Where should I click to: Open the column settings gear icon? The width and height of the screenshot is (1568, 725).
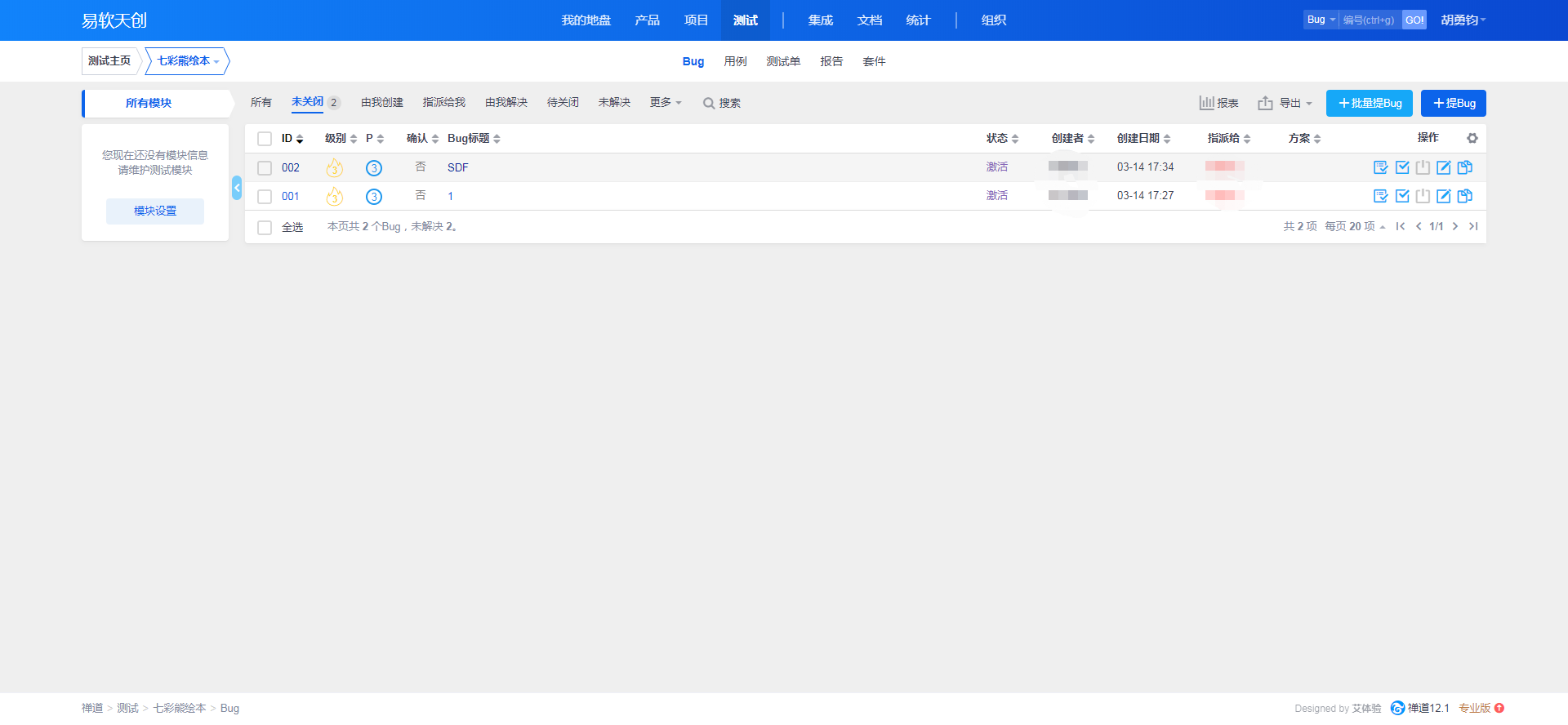click(1472, 139)
